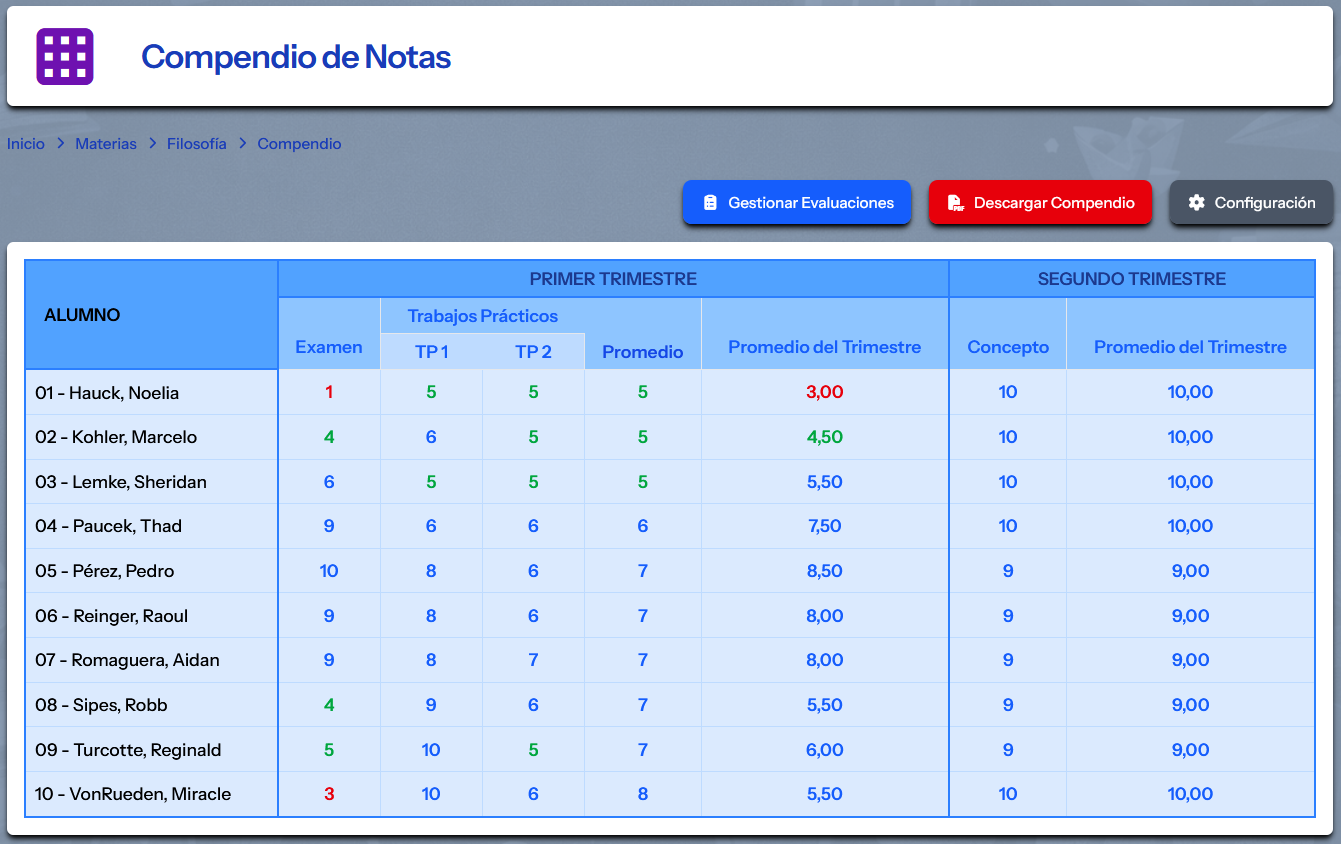Select the Compendio breadcrumb item
The width and height of the screenshot is (1341, 844).
tap(299, 143)
